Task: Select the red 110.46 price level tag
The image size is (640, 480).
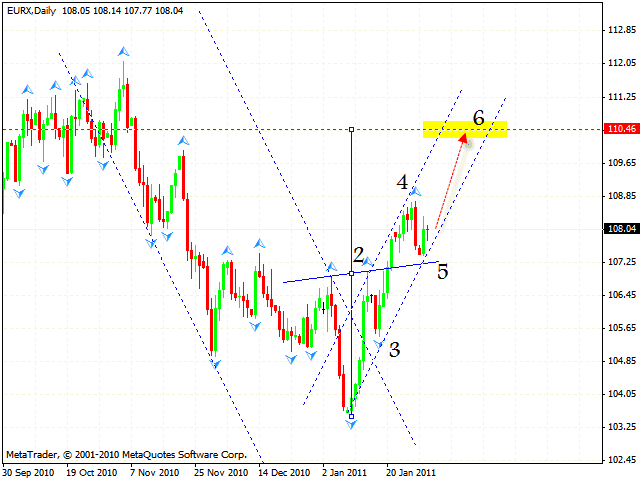Action: (x=621, y=129)
